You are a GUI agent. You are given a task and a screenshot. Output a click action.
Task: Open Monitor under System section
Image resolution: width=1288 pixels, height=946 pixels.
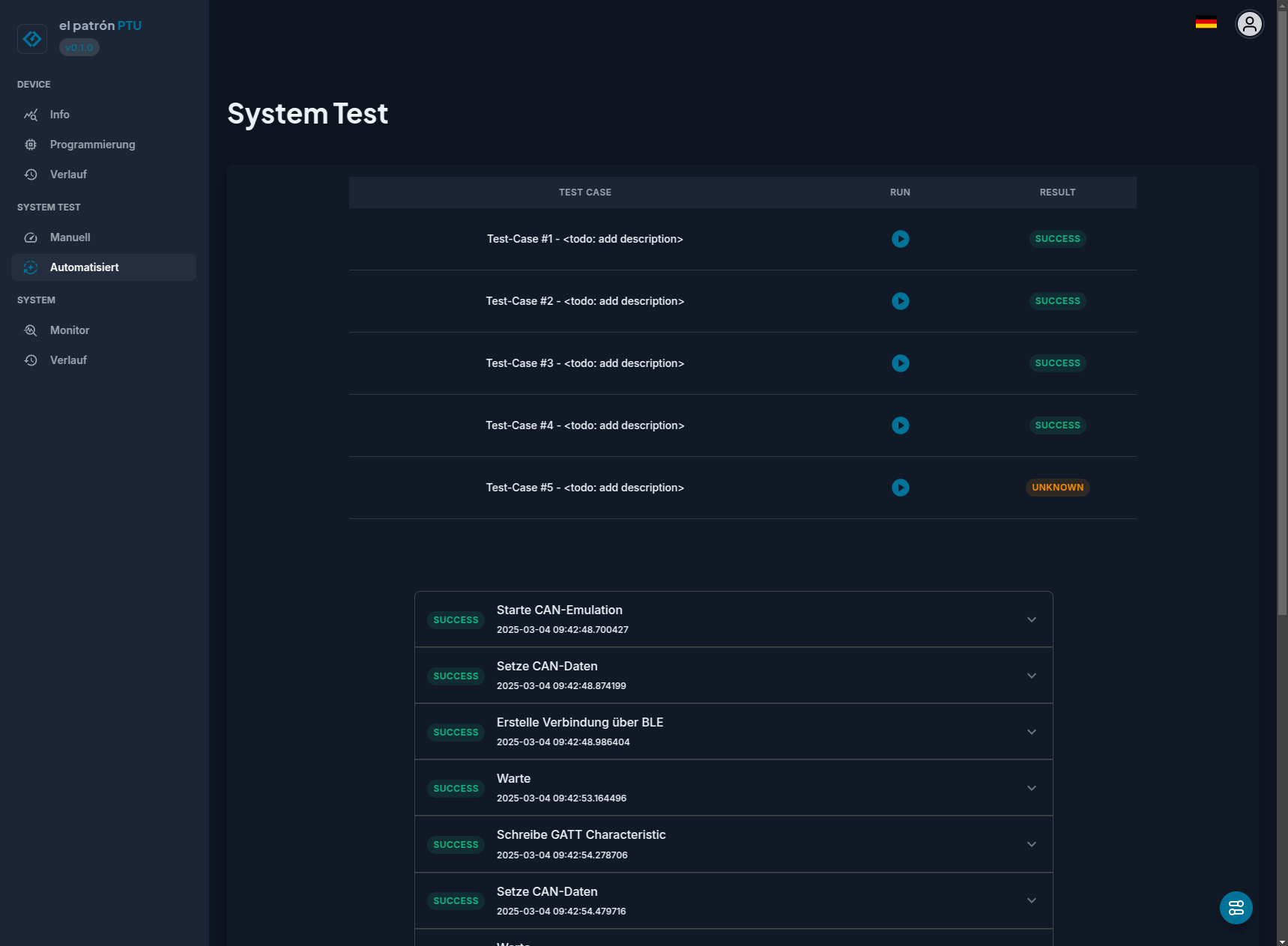103,330
